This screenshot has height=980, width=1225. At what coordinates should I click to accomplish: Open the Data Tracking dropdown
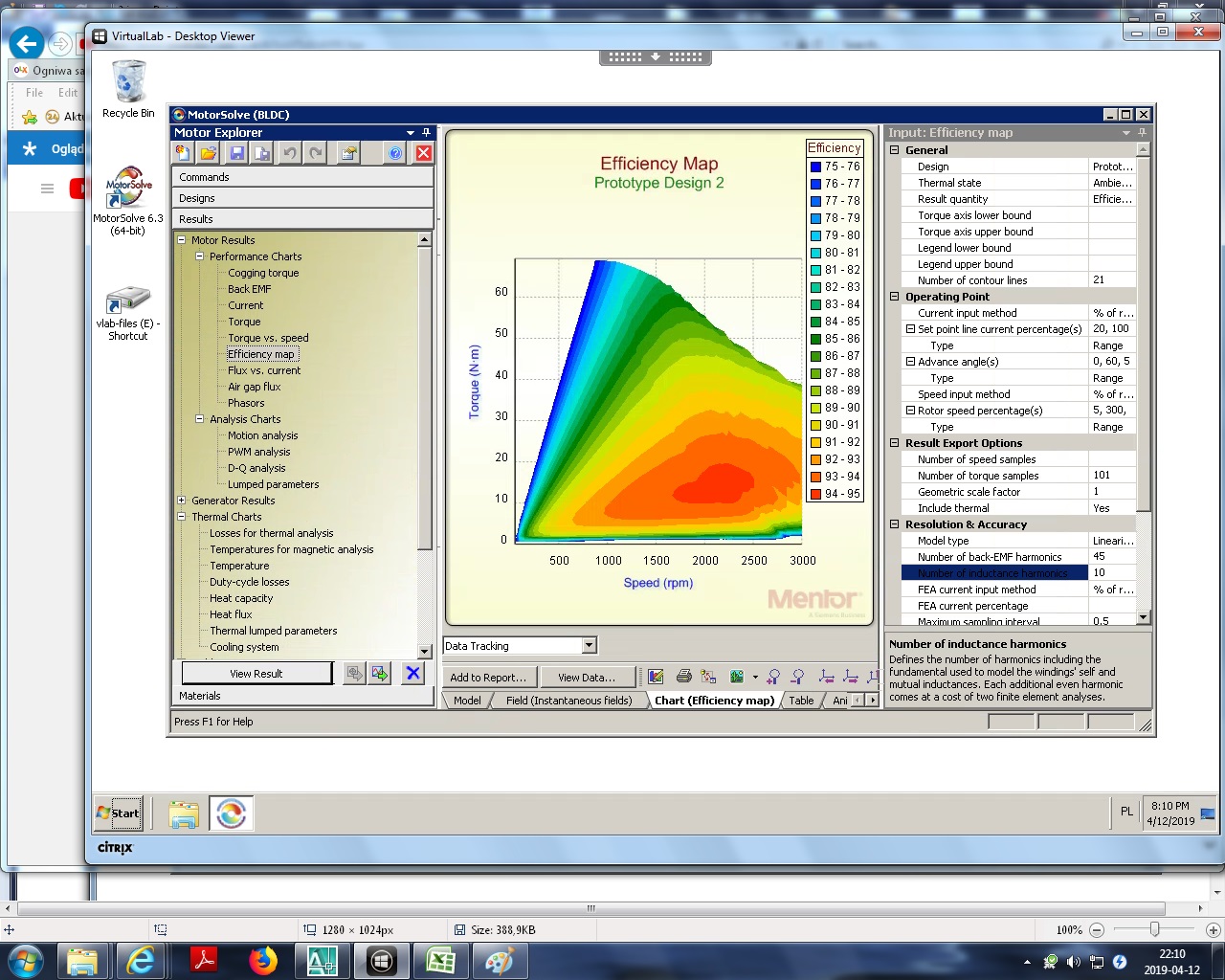point(589,646)
